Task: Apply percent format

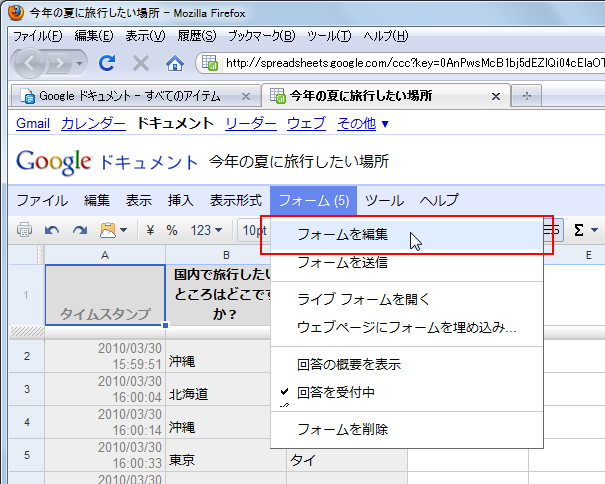Action: pyautogui.click(x=172, y=230)
